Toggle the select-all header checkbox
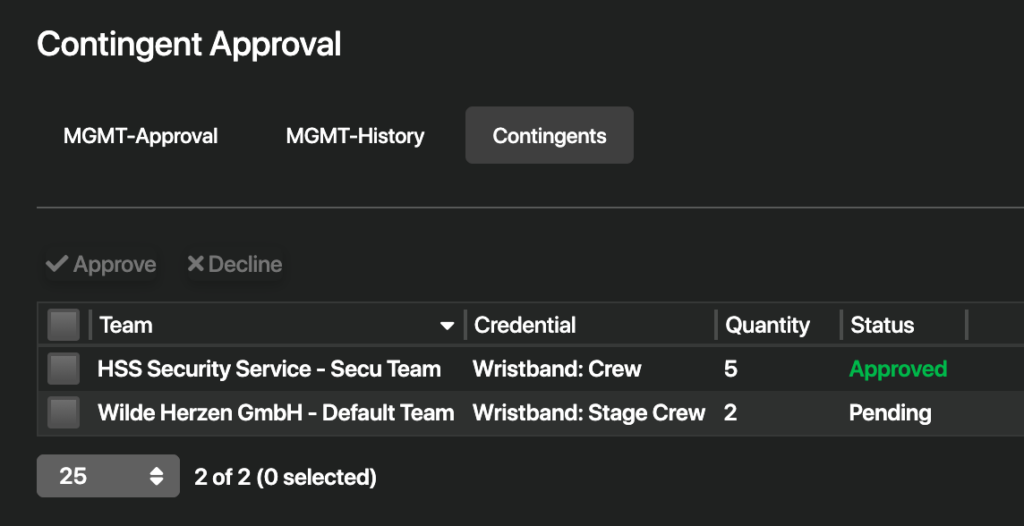 click(x=64, y=325)
